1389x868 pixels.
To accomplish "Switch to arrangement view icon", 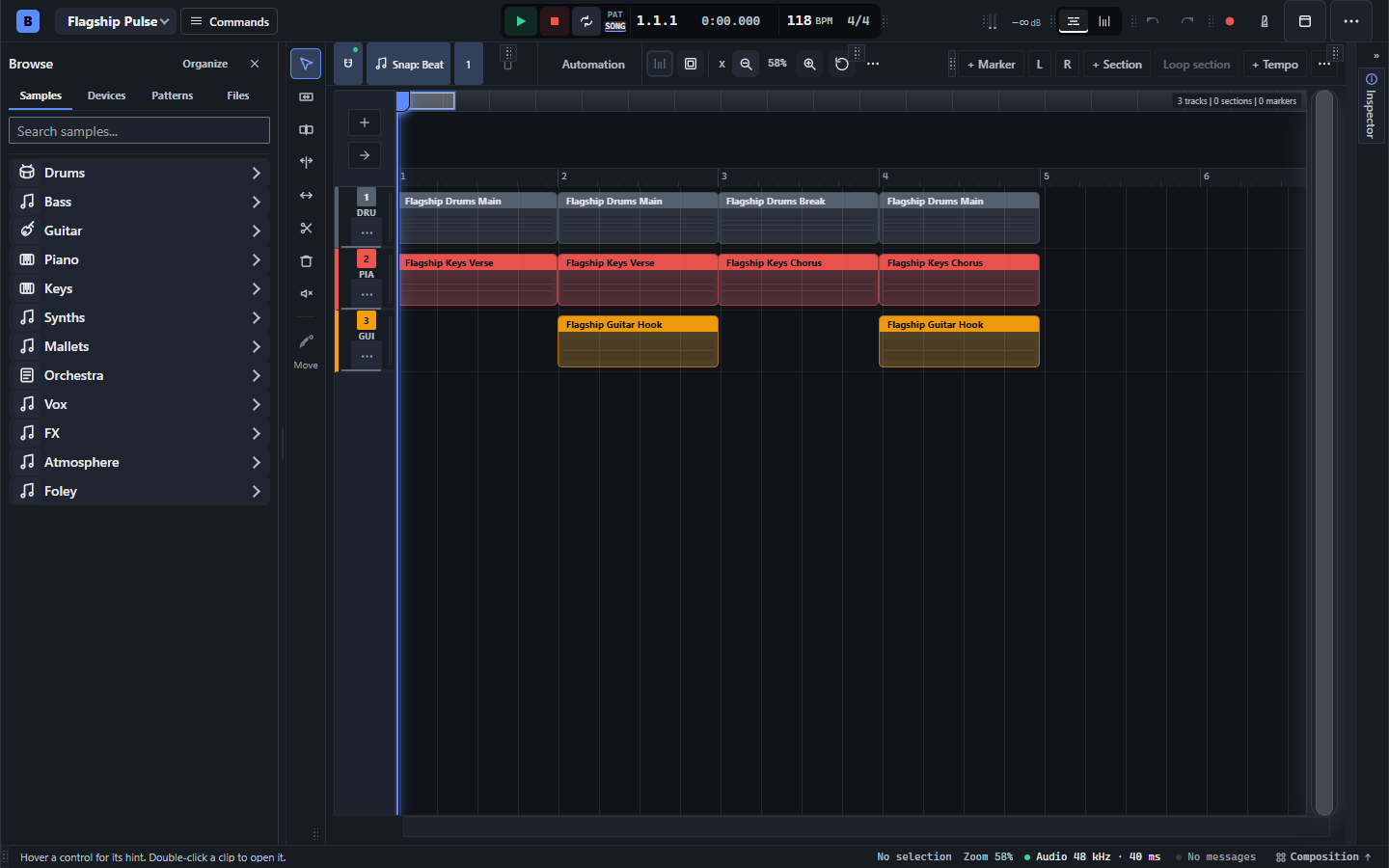I will 1074,21.
